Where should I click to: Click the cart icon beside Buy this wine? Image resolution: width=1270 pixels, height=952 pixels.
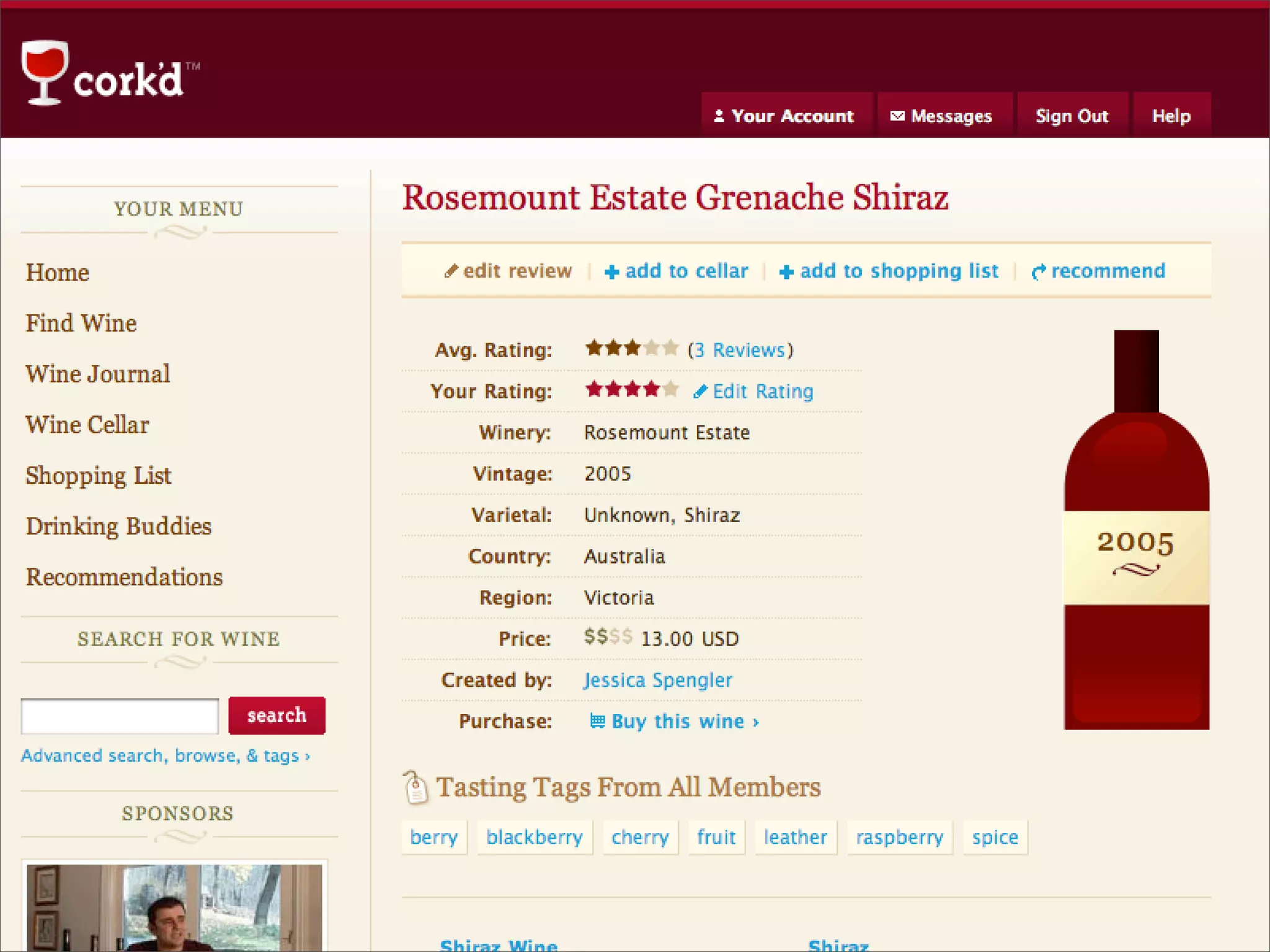597,721
